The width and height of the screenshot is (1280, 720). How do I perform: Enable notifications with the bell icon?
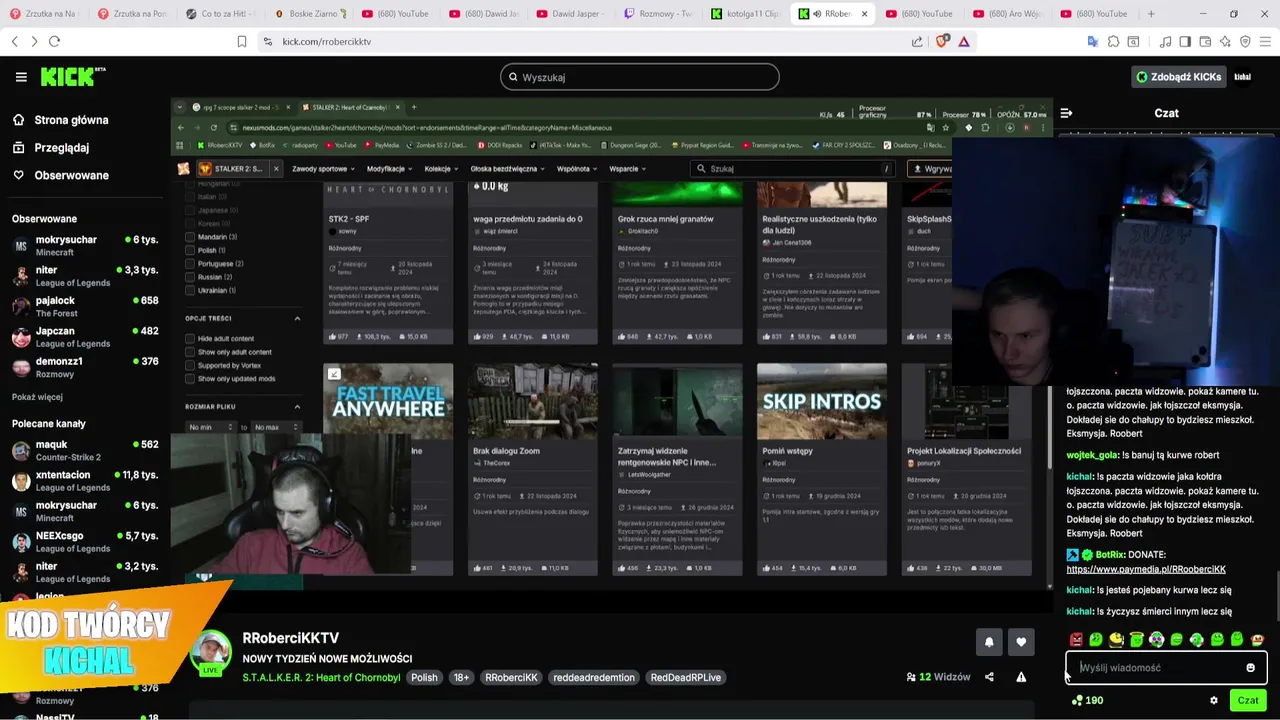989,642
